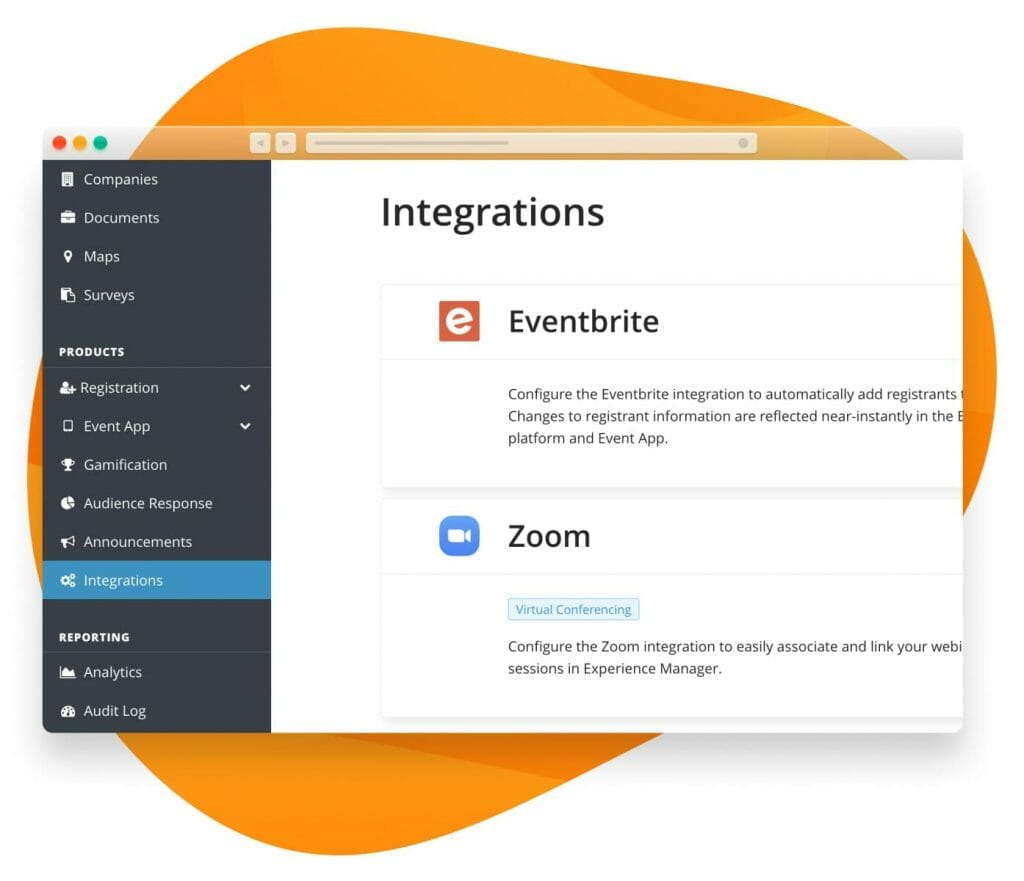Viewport: 1024px width, 881px height.
Task: Go forward with the browser forward arrow
Action: click(x=285, y=142)
